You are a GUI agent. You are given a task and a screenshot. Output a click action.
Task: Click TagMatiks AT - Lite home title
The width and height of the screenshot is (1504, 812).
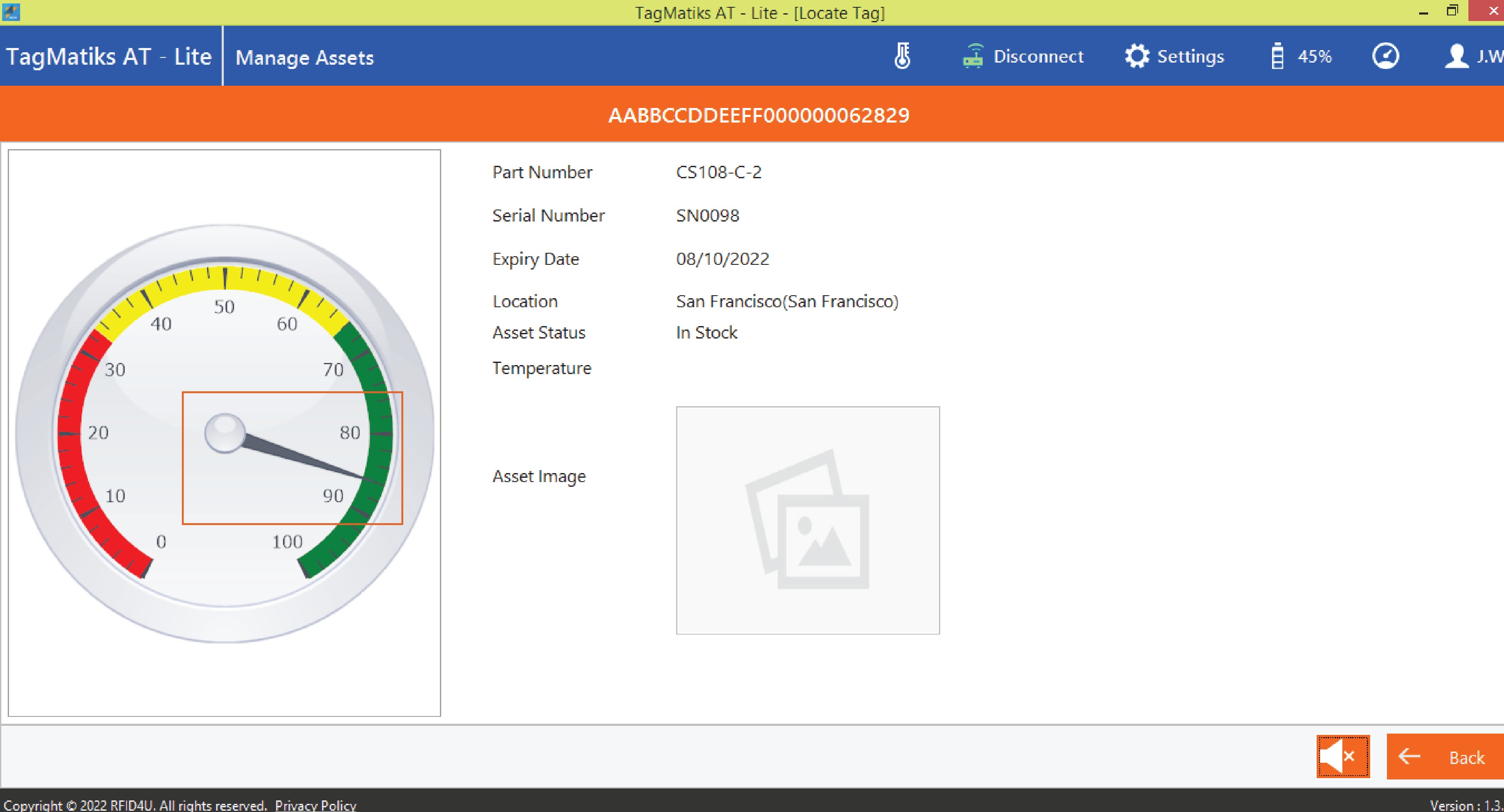tap(108, 57)
